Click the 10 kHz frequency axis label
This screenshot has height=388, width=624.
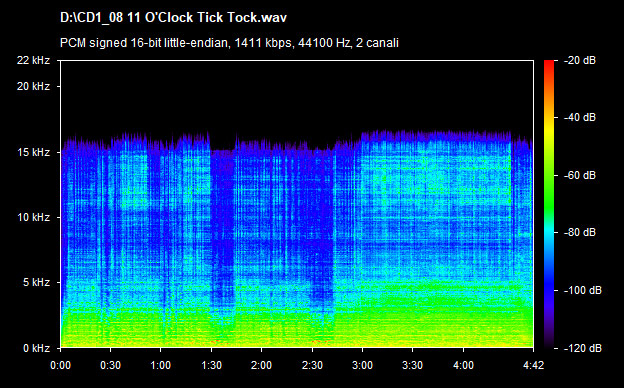coord(33,217)
